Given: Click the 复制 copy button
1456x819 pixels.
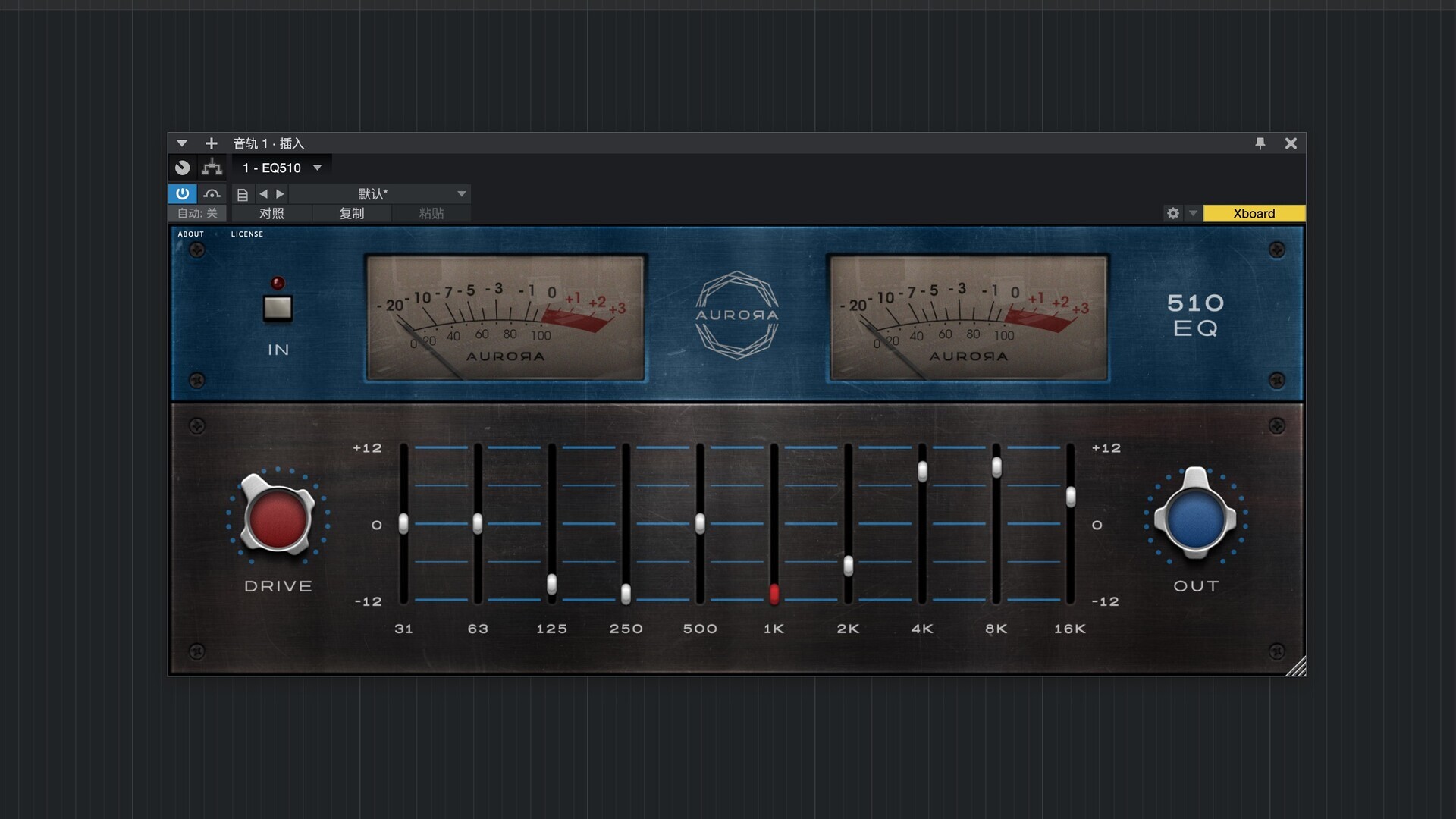Looking at the screenshot, I should [352, 213].
